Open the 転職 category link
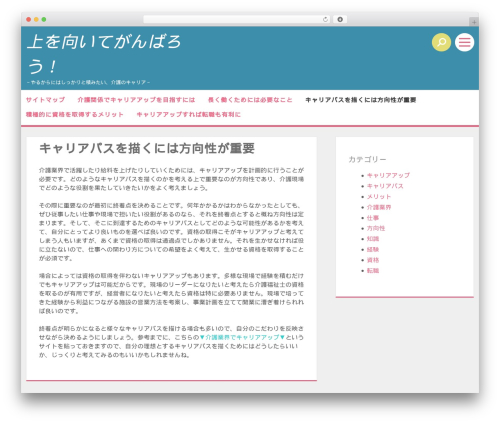500x423 pixels. click(373, 271)
